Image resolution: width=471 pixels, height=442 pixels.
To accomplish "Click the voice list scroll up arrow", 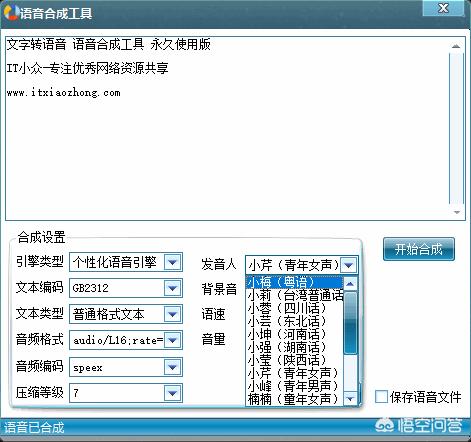I will coord(350,284).
